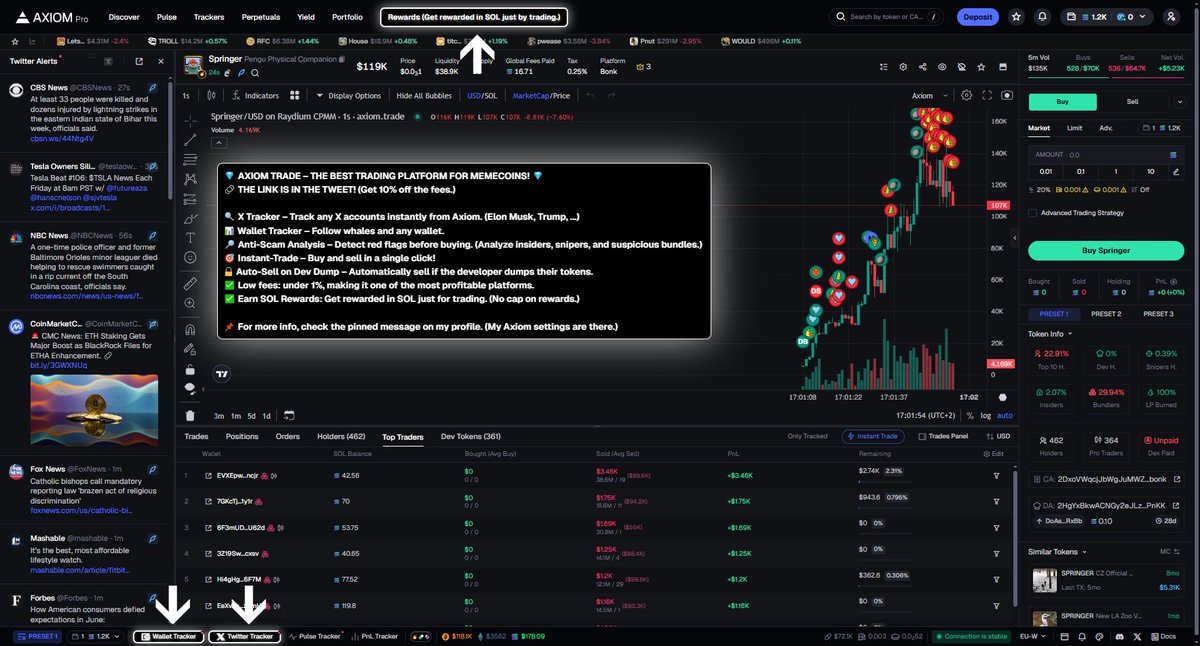Take a chart snapshot with camera icon
Viewport: 1200px width, 646px height.
point(1007,95)
